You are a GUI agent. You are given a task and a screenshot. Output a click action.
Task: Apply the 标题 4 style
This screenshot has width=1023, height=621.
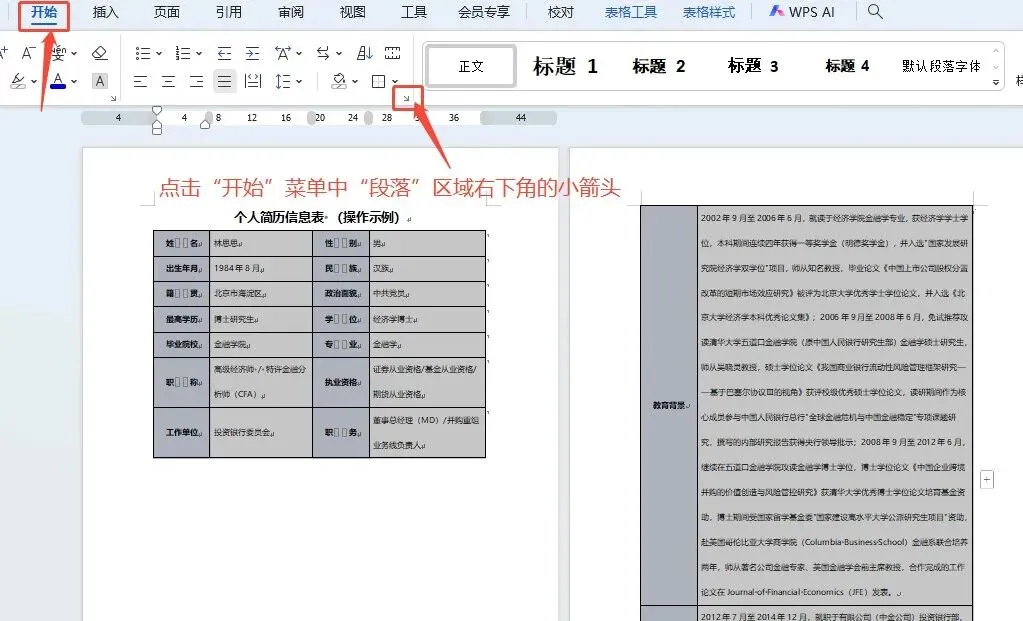[847, 66]
